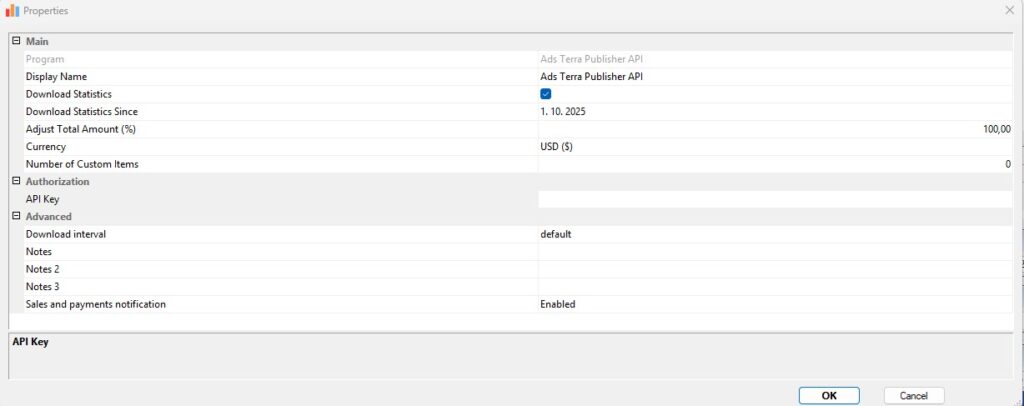Click the OK button
Image resolution: width=1024 pixels, height=406 pixels.
point(828,395)
